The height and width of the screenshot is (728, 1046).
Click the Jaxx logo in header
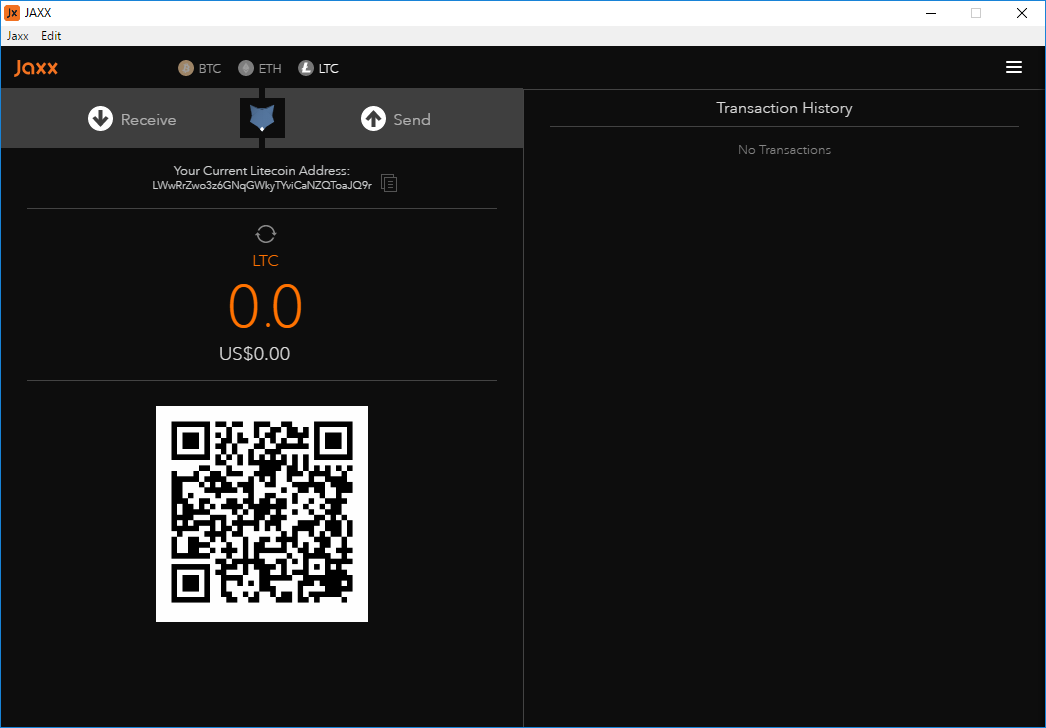click(36, 68)
